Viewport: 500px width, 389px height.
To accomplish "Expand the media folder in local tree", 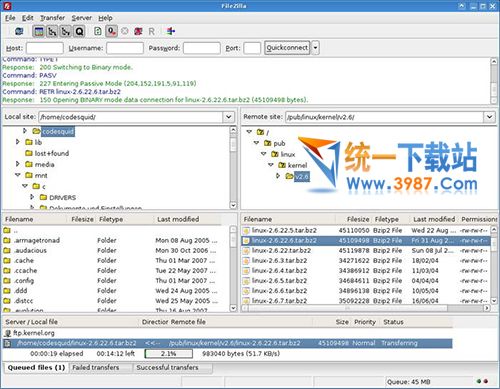I will [x=18, y=164].
